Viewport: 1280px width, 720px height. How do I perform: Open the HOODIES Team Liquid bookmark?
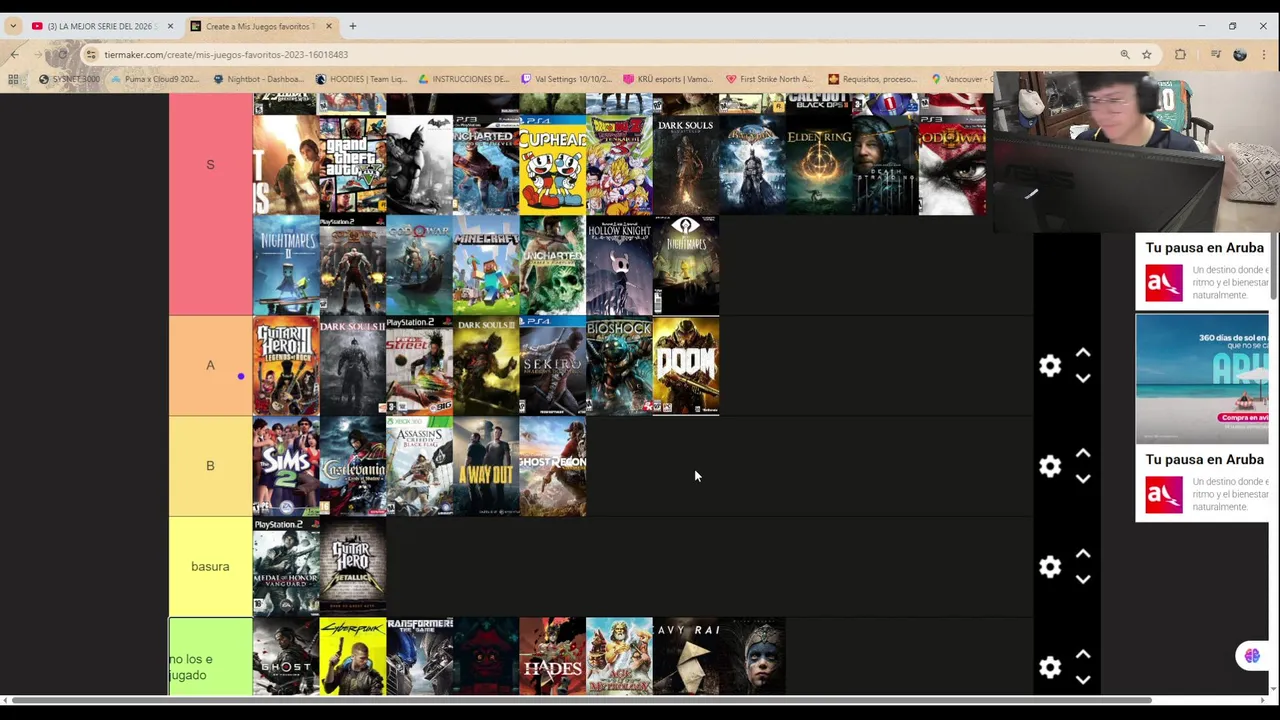(360, 79)
